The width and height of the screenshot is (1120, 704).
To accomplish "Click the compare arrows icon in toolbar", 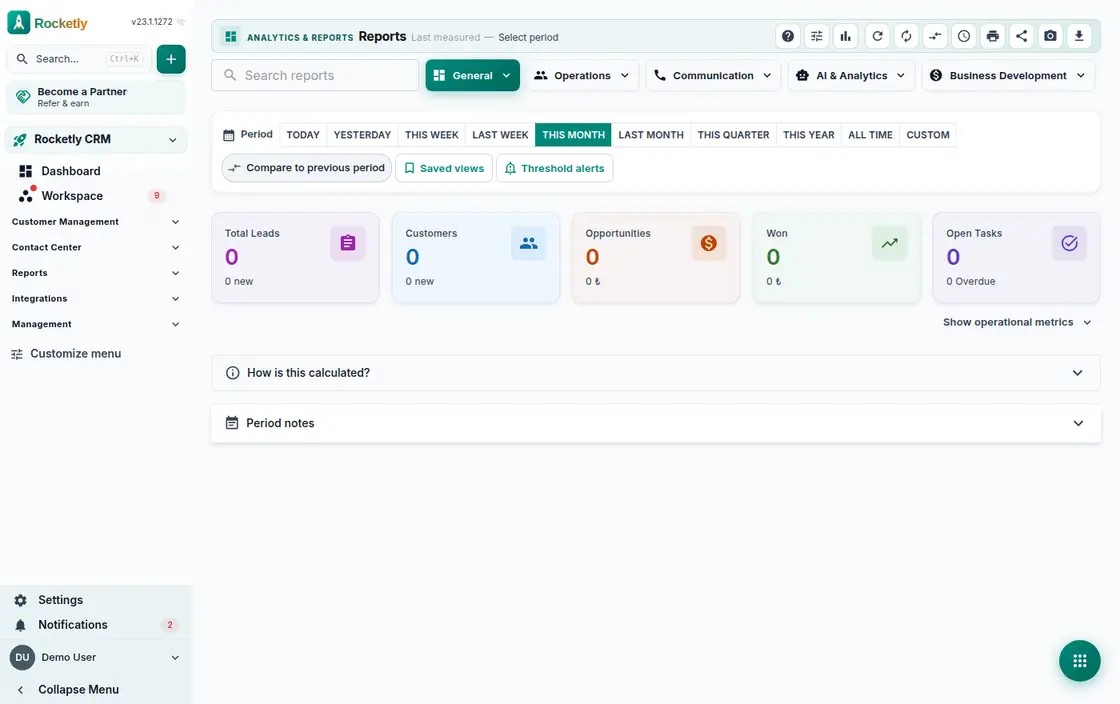I will tap(935, 36).
